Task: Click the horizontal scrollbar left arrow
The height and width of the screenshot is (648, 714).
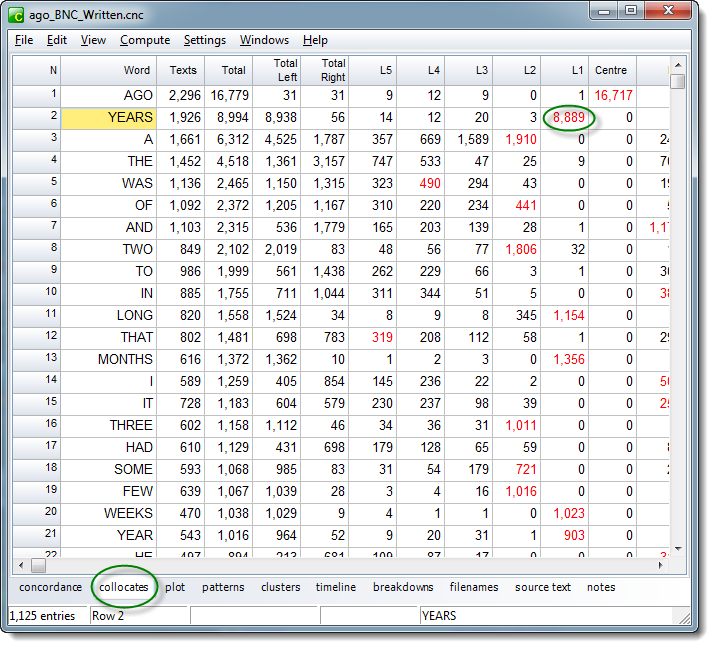Action: click(21, 565)
